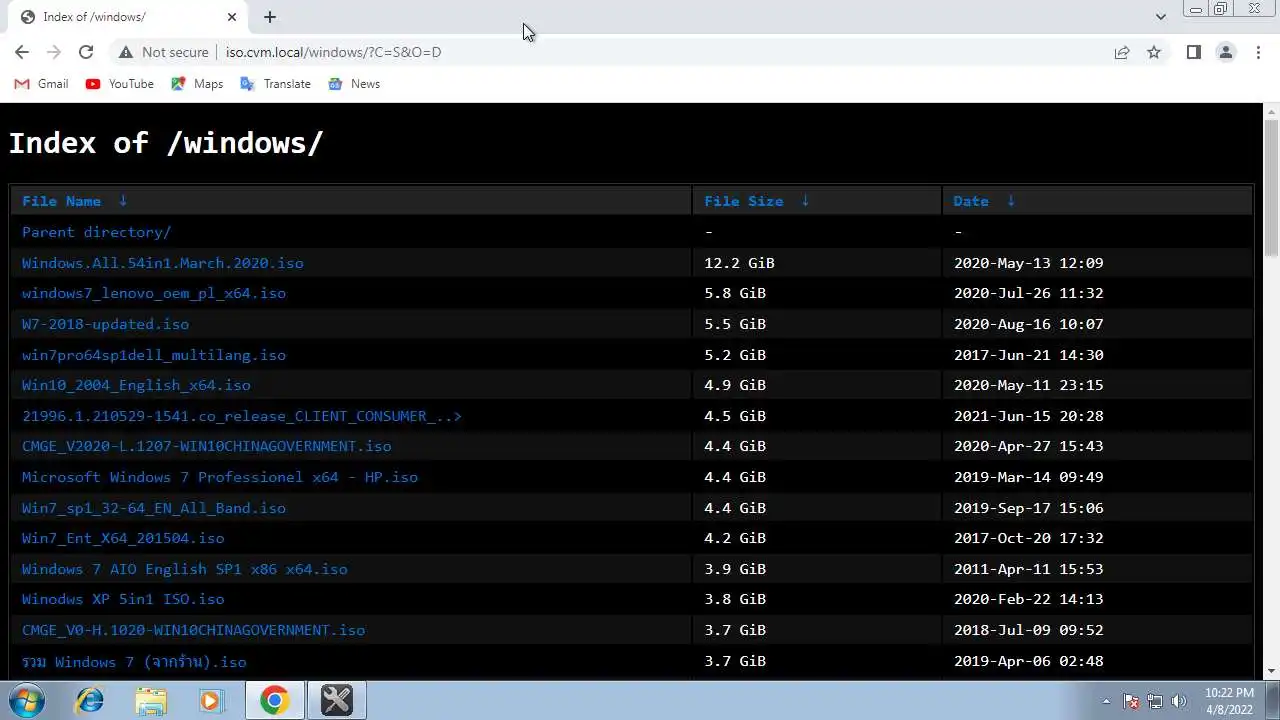Open the Thai-named Windows 7 .iso link
This screenshot has height=720, width=1280.
pyautogui.click(x=134, y=661)
